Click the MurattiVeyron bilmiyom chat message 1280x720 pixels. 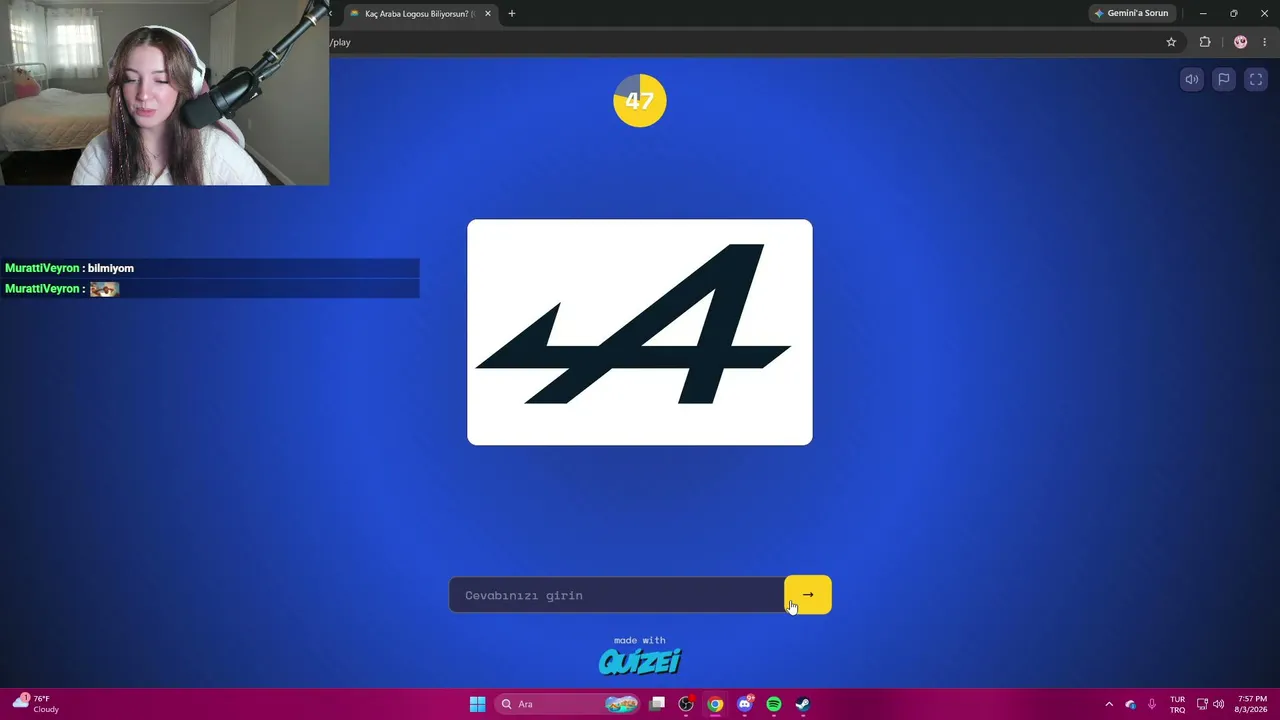click(210, 268)
